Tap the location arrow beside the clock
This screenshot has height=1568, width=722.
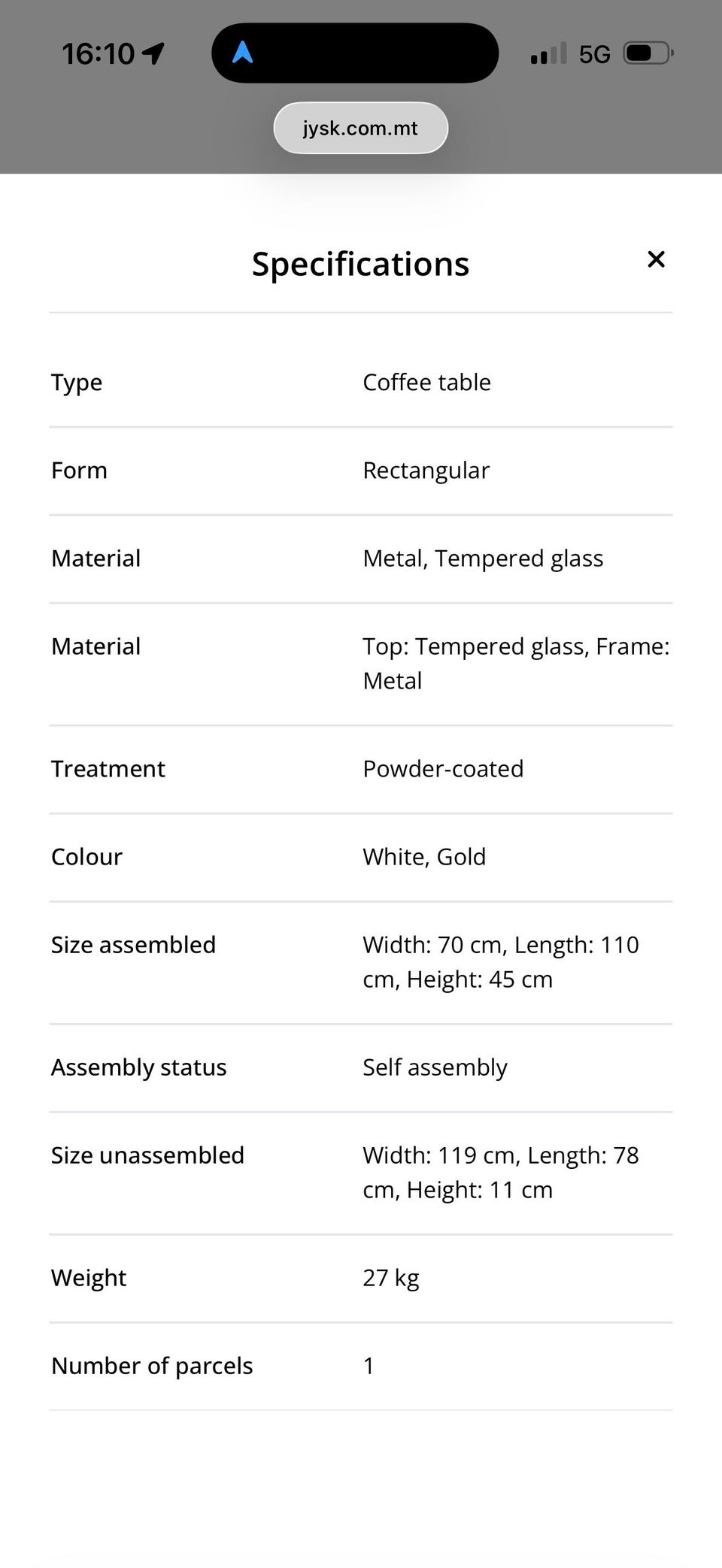(x=153, y=53)
